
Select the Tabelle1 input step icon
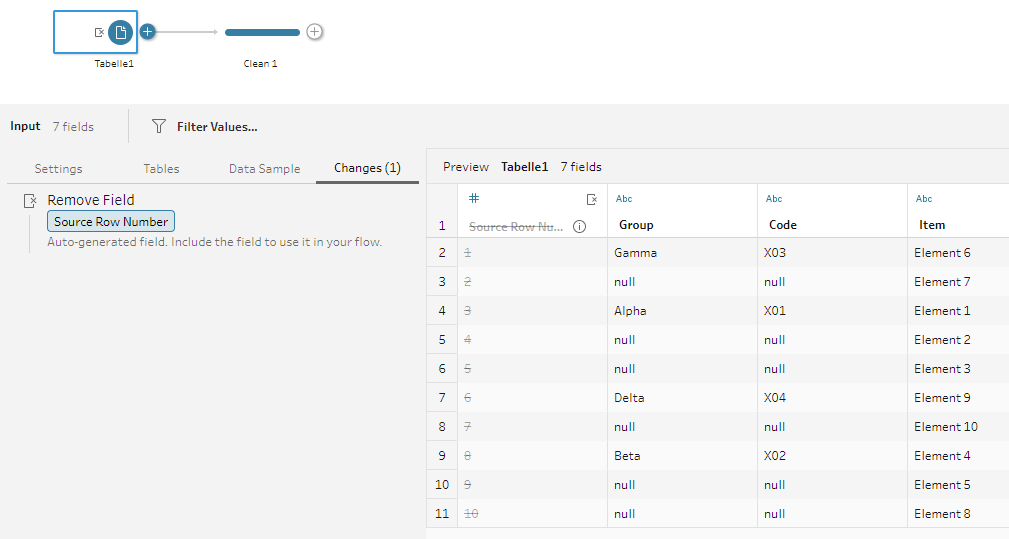click(120, 32)
